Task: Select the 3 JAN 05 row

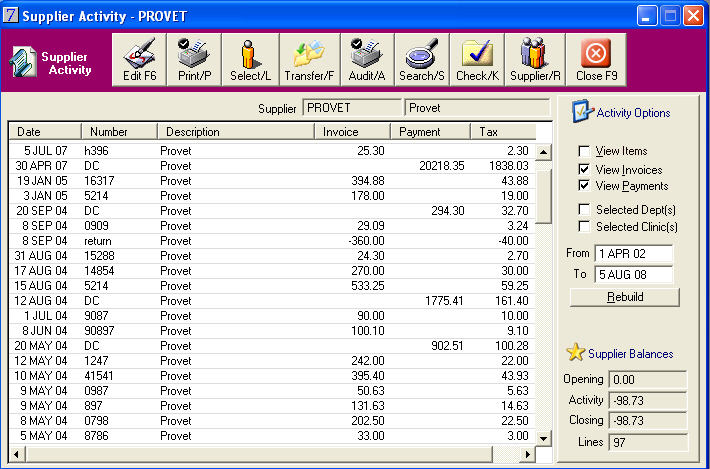Action: [x=272, y=196]
